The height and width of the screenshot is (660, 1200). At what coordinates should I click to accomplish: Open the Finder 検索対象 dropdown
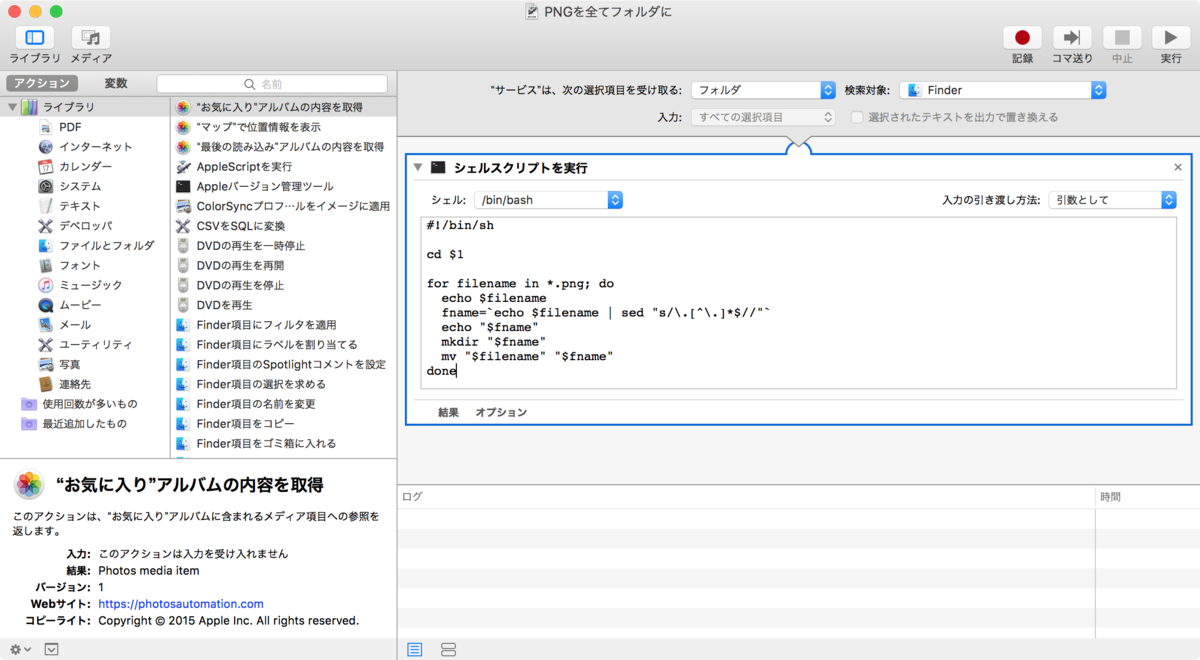(x=1003, y=90)
